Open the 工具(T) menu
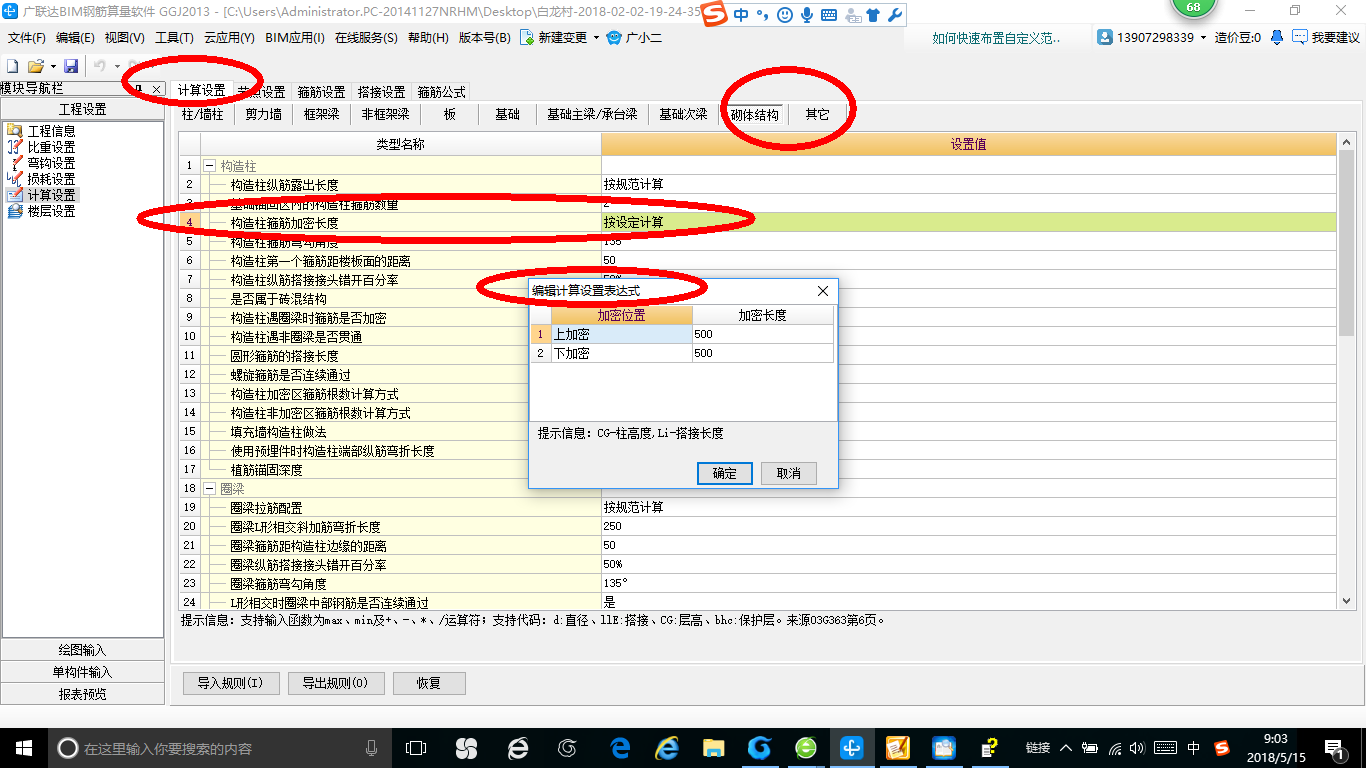Screen dimensions: 1366x768 (x=174, y=38)
